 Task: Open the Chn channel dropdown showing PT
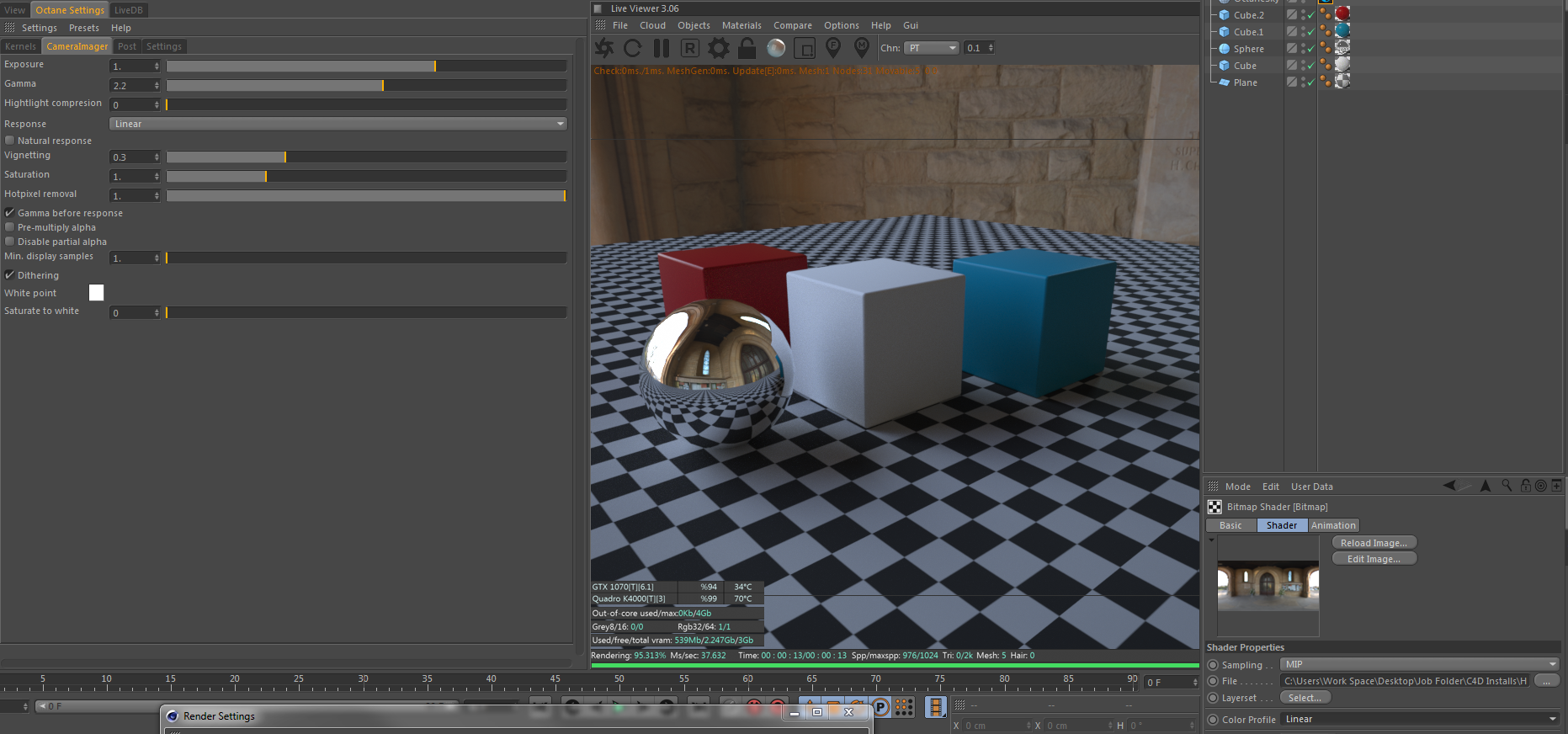931,48
